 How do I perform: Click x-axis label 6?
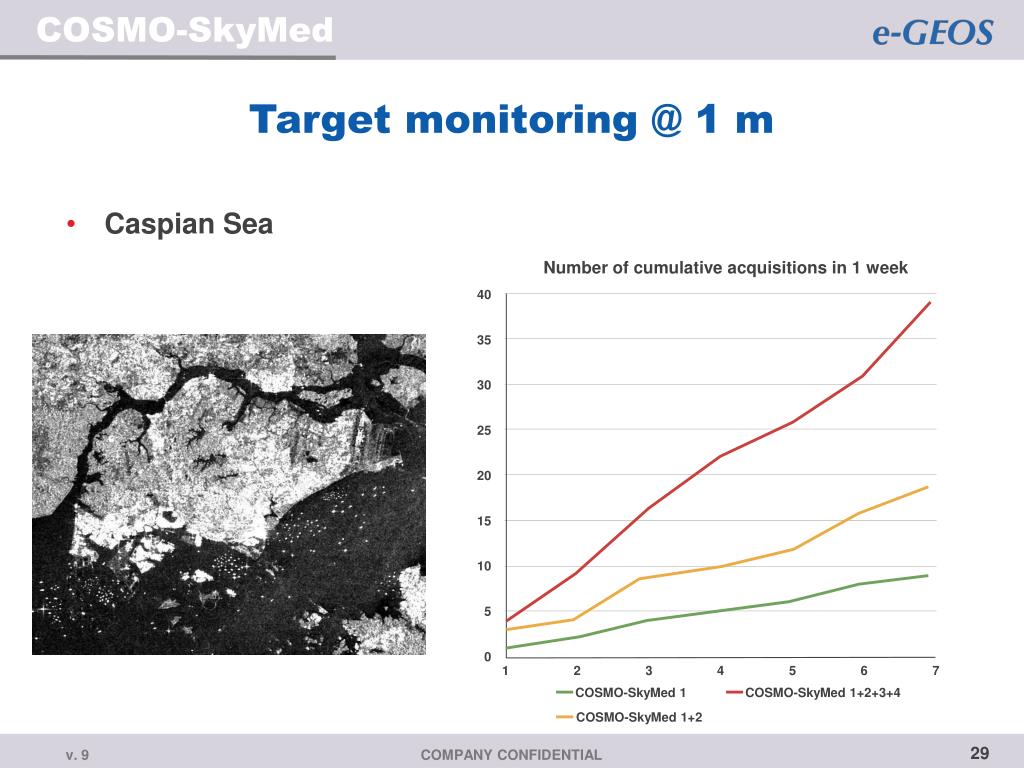click(864, 671)
